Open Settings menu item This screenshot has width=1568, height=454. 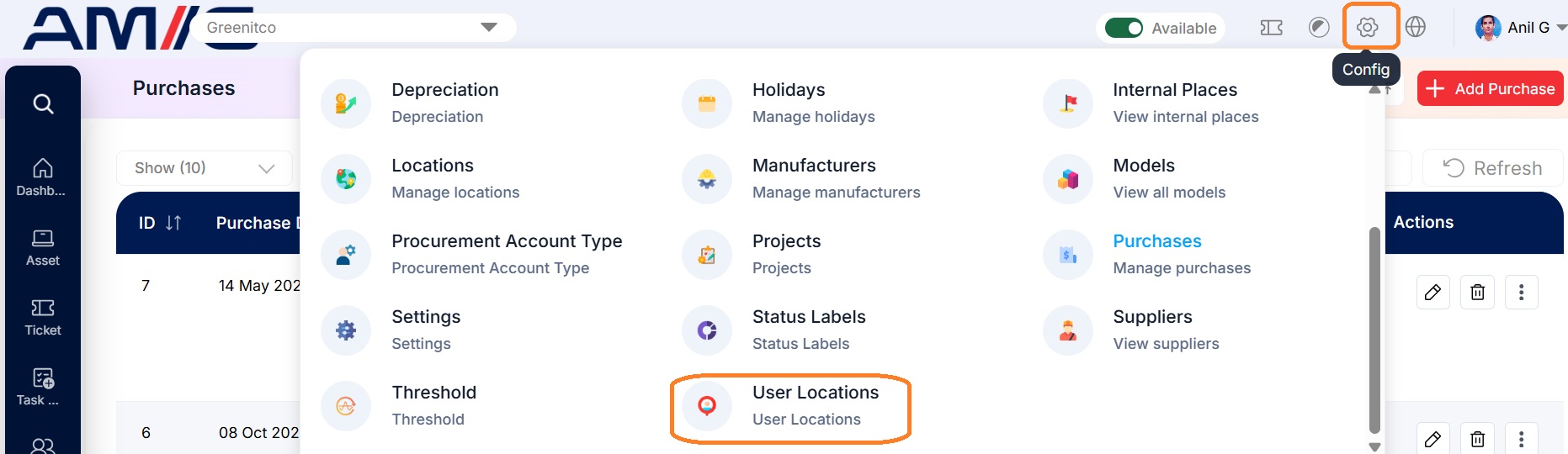(x=426, y=330)
